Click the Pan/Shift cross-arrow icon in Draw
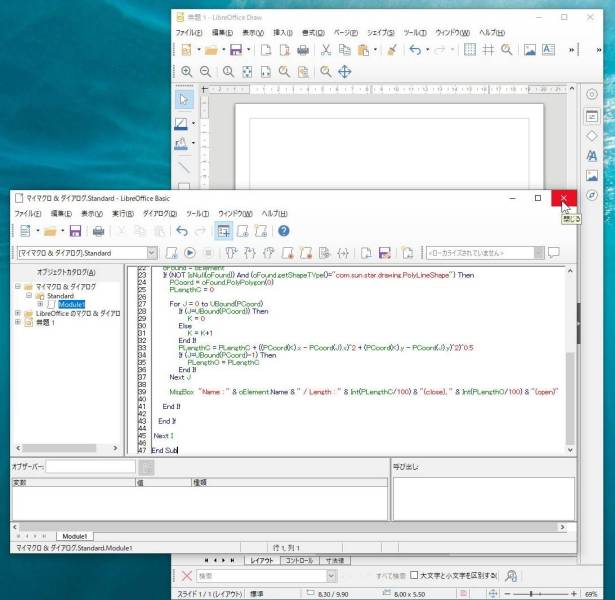 (344, 72)
